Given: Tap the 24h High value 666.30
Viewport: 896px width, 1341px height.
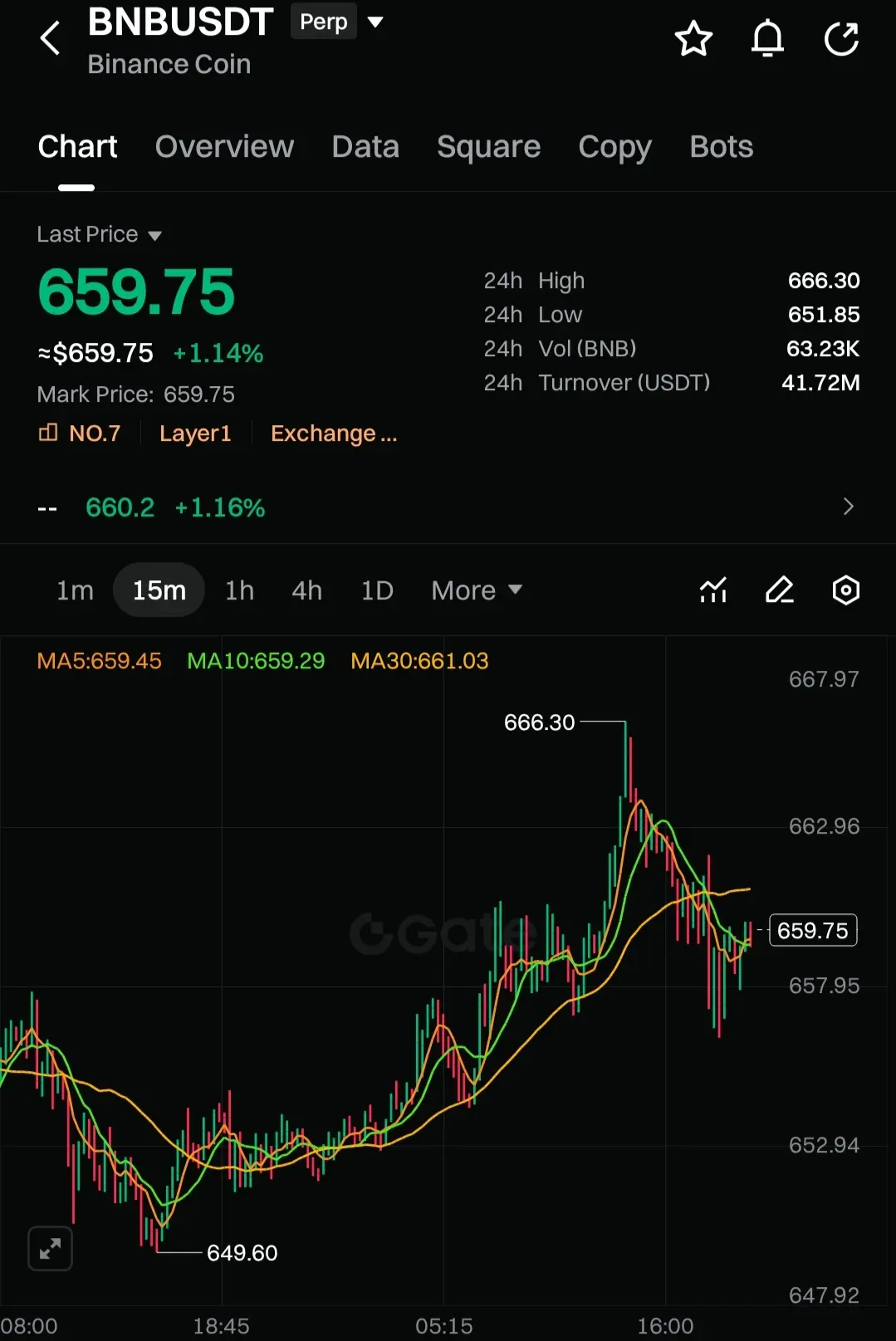Looking at the screenshot, I should (x=824, y=281).
